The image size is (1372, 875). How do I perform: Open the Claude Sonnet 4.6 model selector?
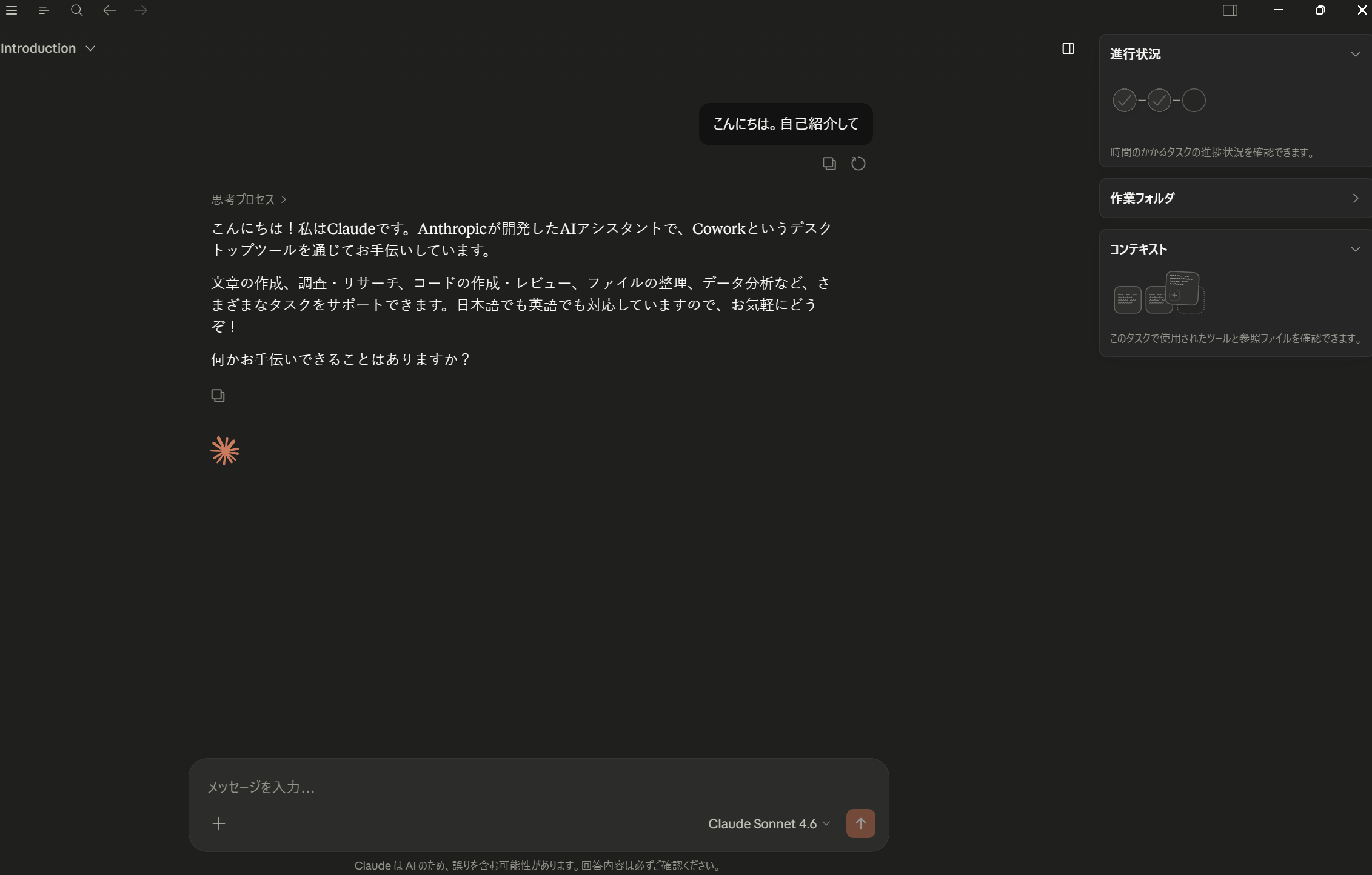click(x=769, y=823)
